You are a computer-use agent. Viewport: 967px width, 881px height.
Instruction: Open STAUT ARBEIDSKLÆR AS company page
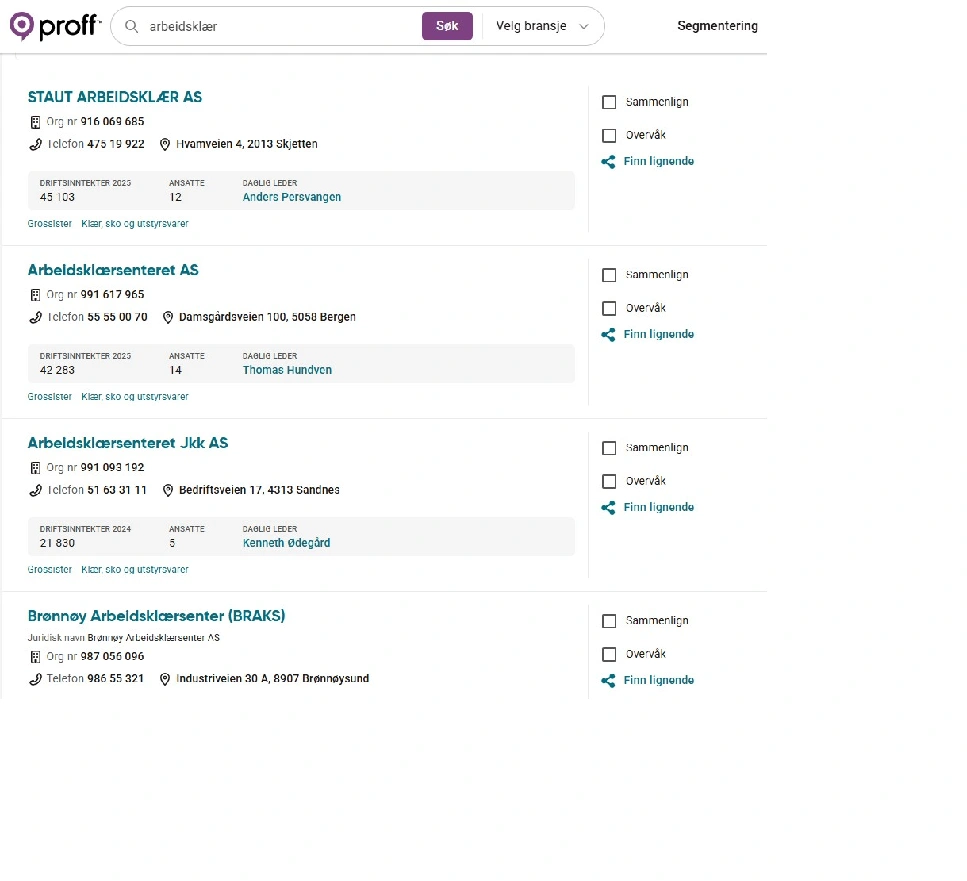tap(115, 97)
